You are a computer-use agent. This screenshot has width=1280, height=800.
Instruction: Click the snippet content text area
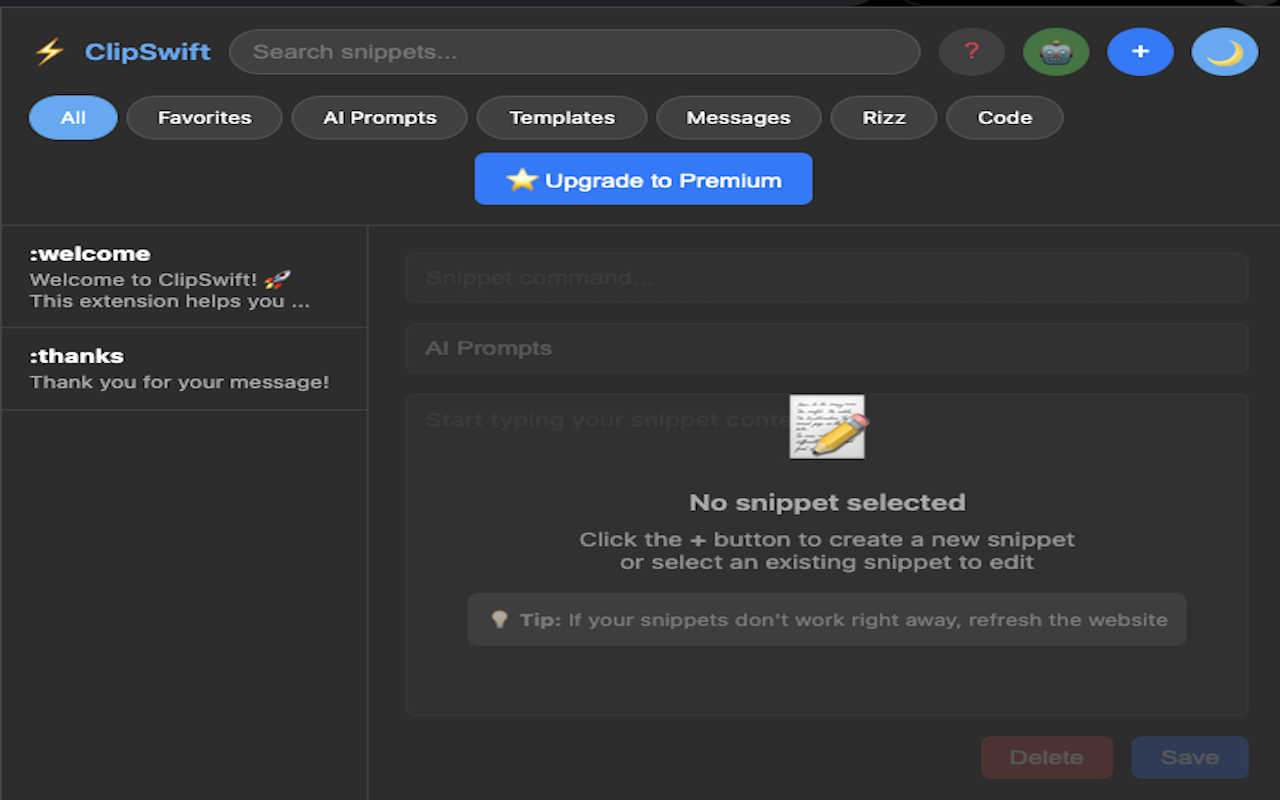(x=826, y=555)
